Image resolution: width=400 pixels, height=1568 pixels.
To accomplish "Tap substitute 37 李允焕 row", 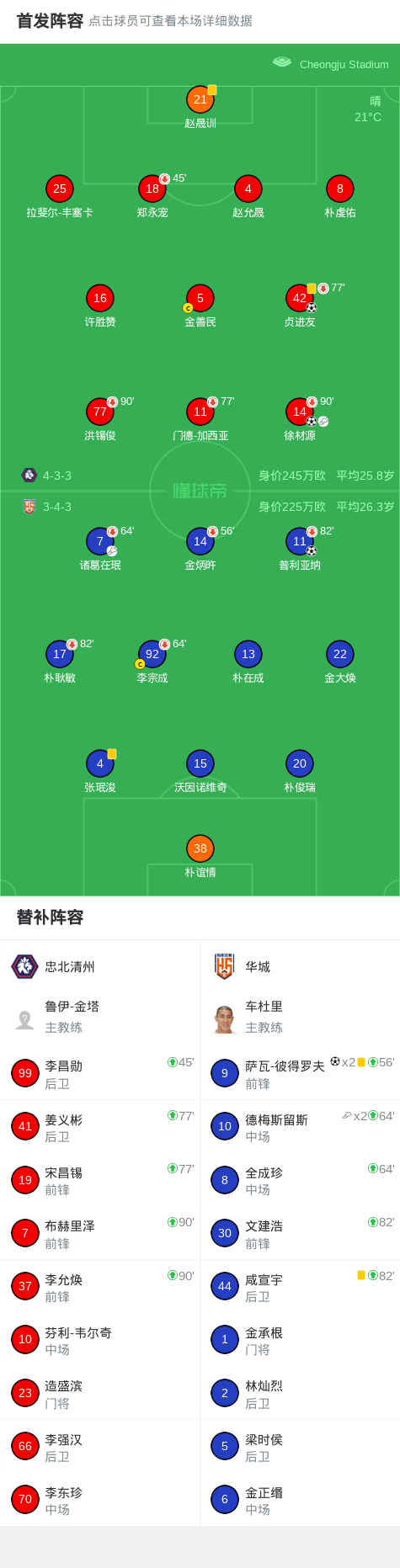I will click(x=99, y=1286).
